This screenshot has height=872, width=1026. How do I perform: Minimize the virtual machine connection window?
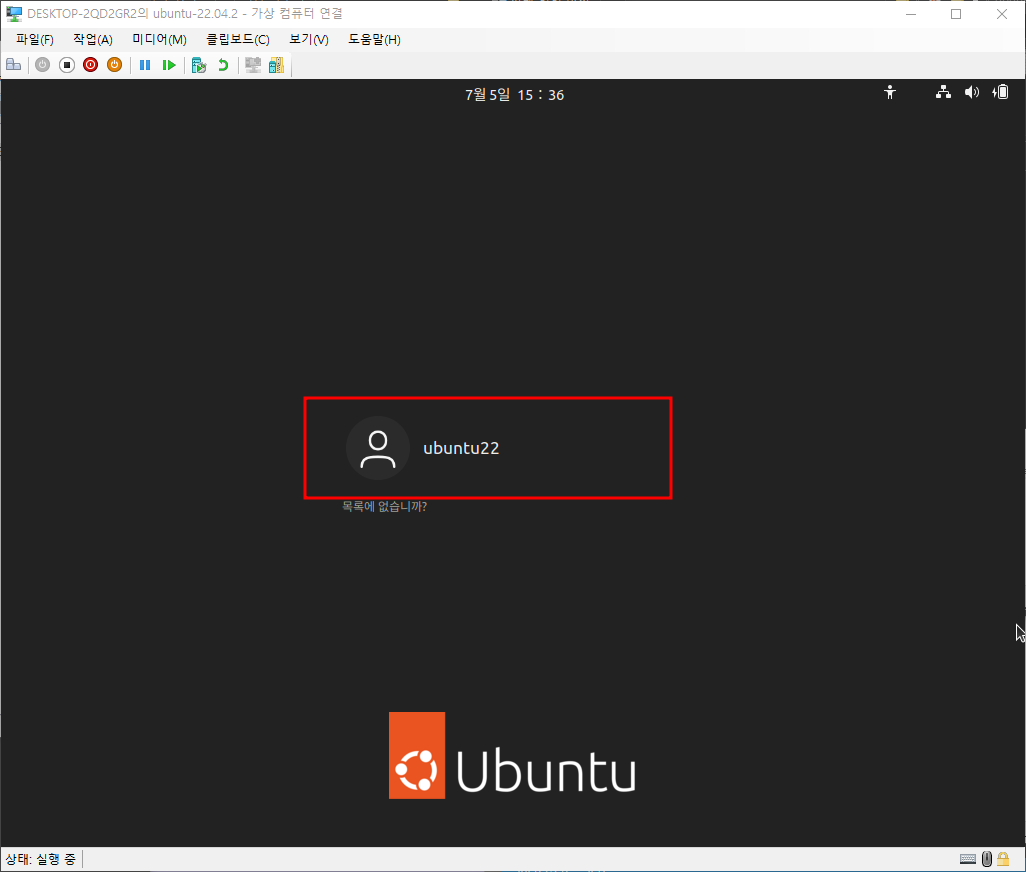coord(911,14)
